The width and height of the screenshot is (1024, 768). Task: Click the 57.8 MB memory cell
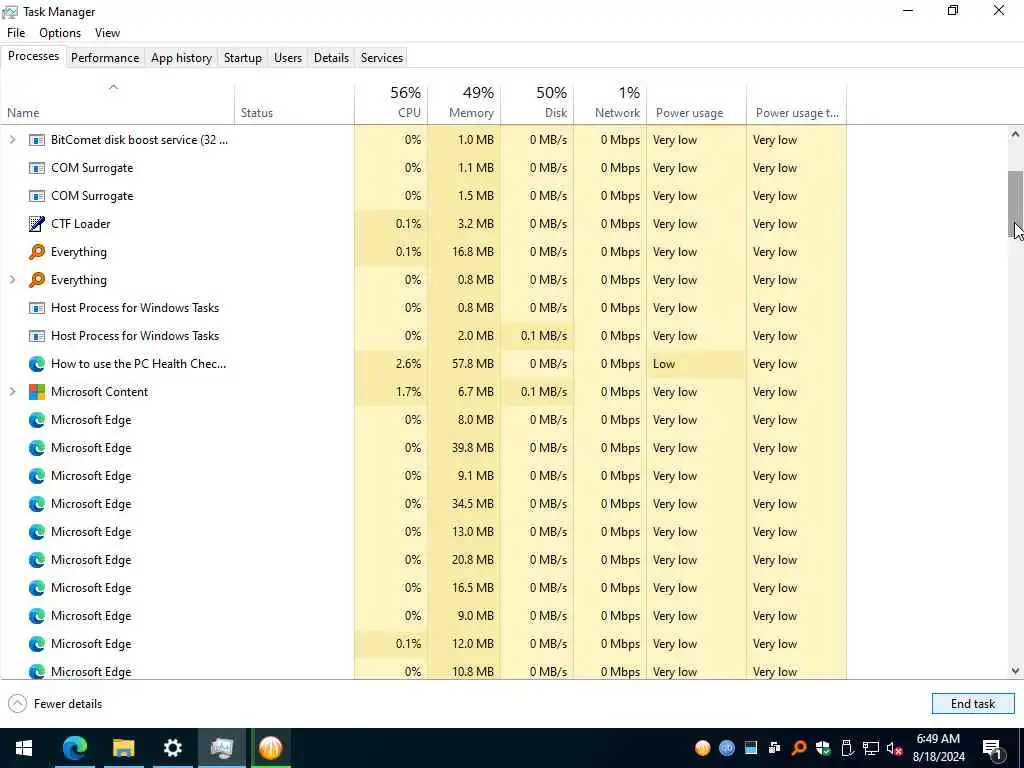tap(464, 364)
